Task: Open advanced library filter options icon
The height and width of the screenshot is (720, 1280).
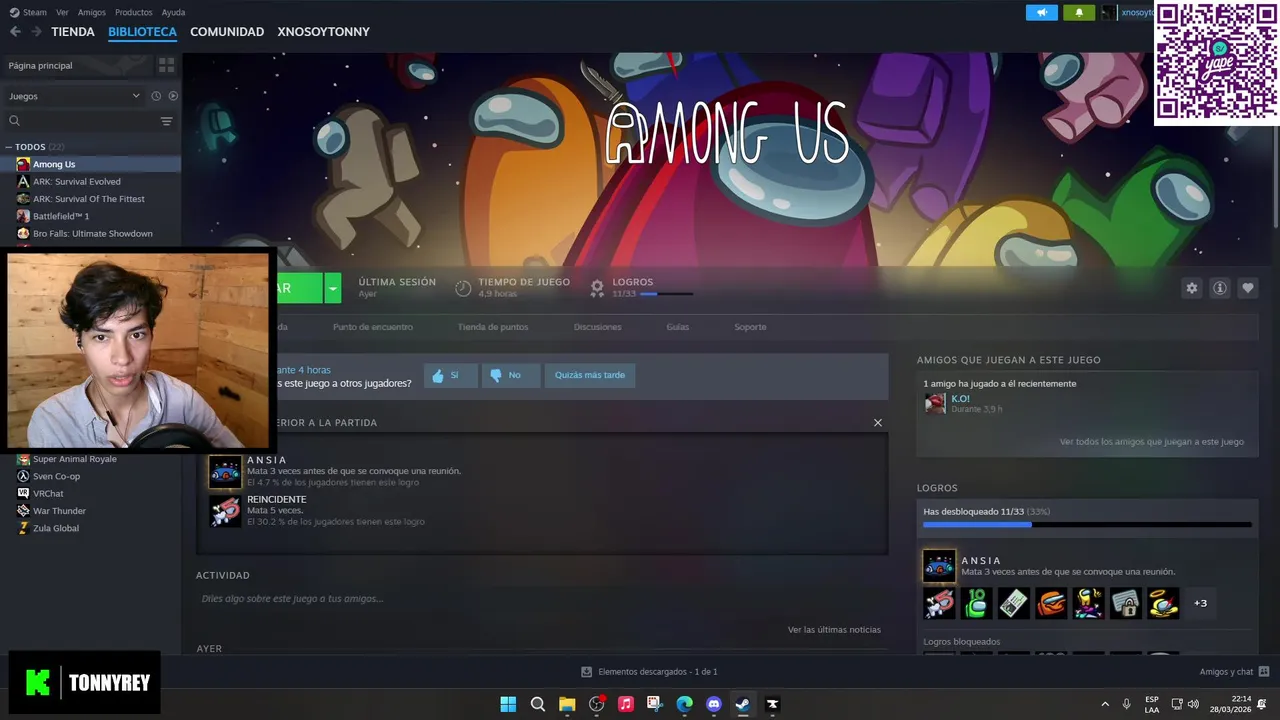Action: tap(166, 121)
